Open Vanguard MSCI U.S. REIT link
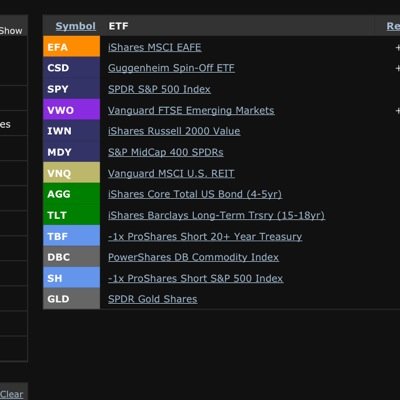400x400 pixels. [x=171, y=173]
